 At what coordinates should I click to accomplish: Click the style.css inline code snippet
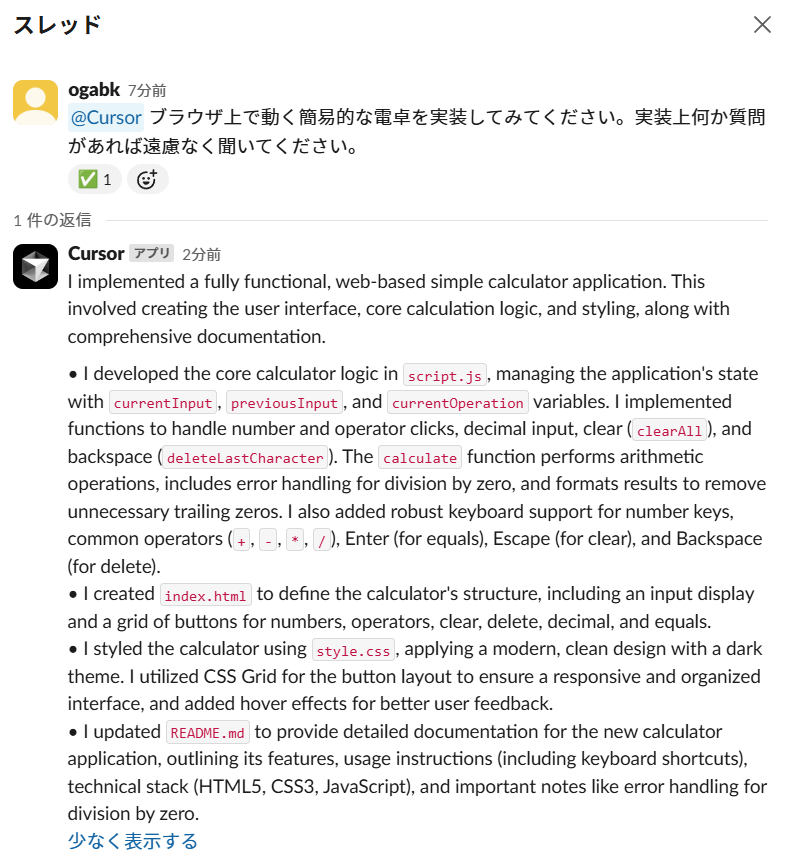353,650
